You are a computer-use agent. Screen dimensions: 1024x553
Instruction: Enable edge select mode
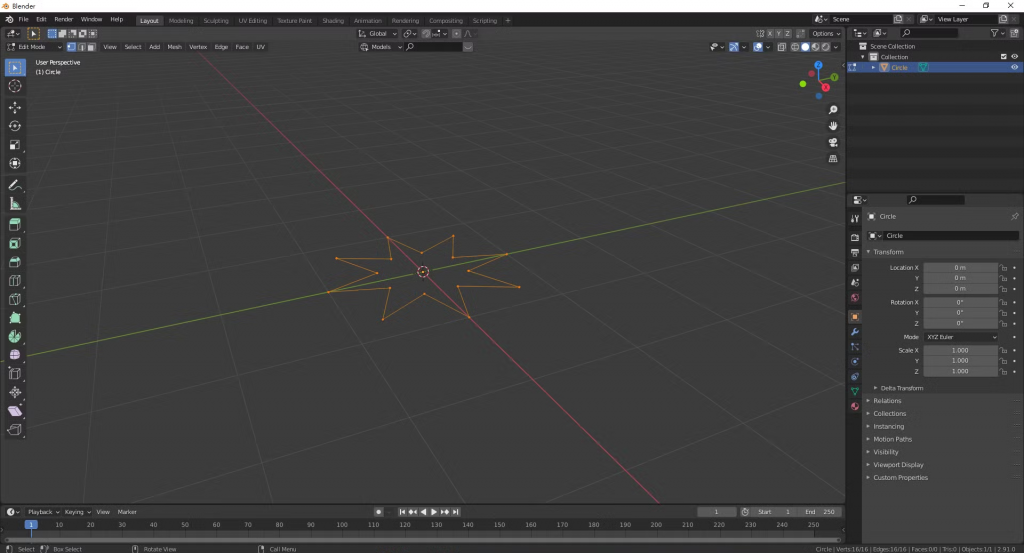pyautogui.click(x=81, y=47)
